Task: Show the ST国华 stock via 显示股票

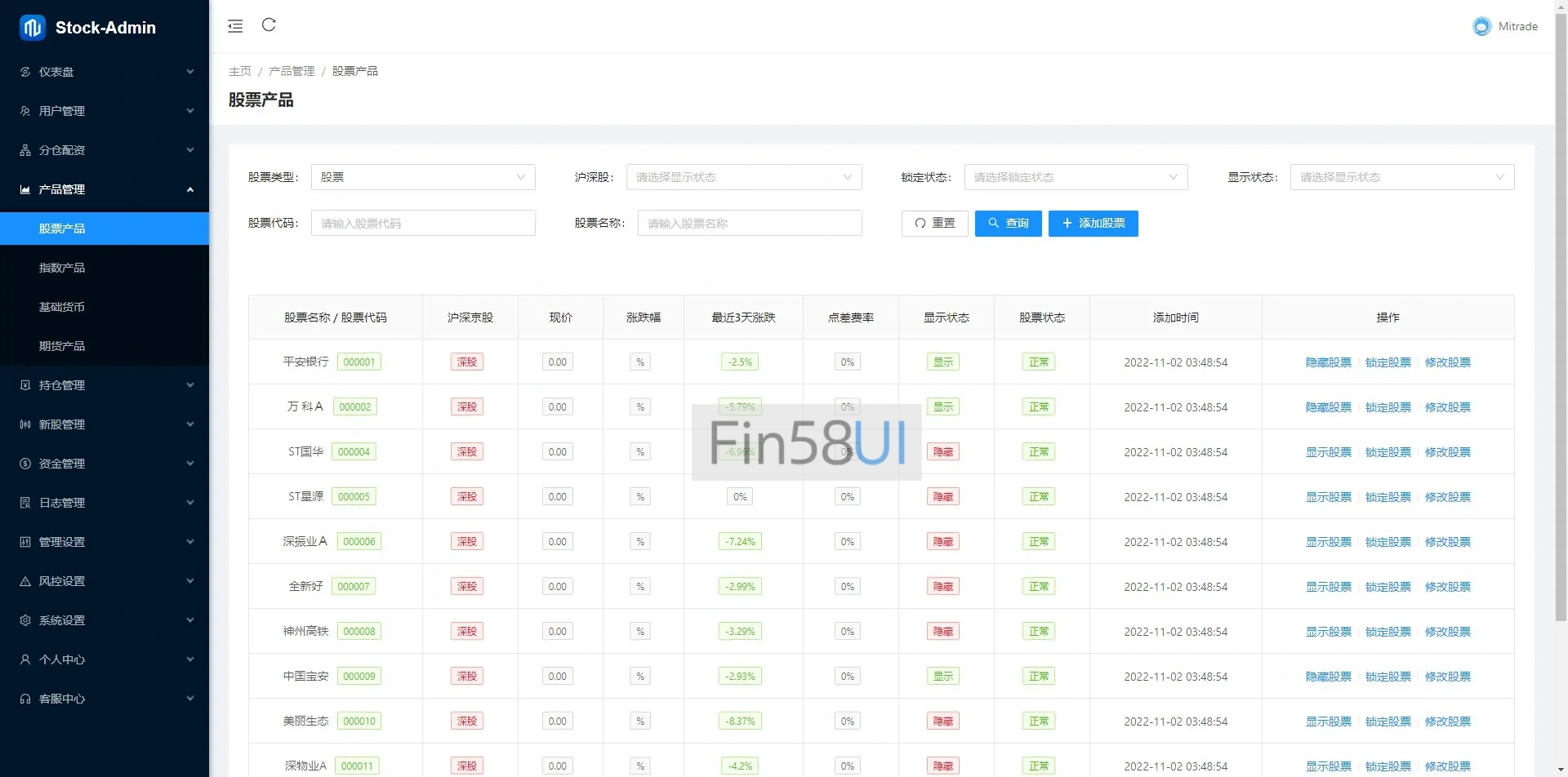Action: 1328,452
